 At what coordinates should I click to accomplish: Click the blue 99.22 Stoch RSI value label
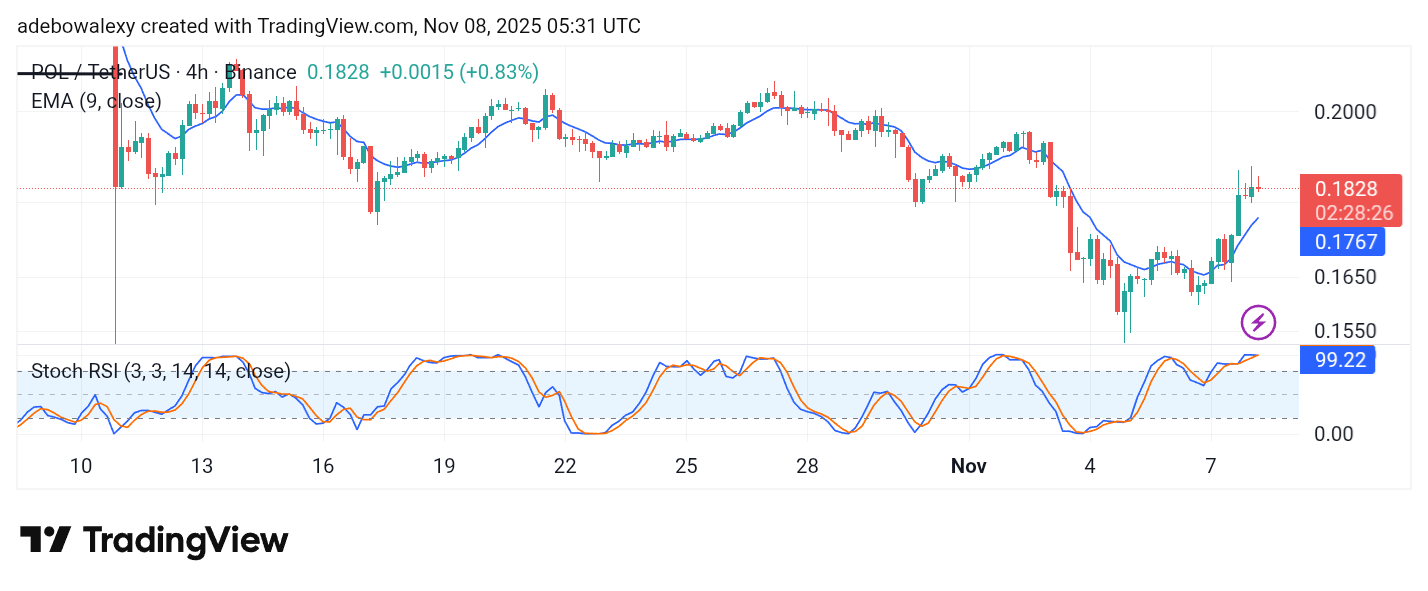[x=1339, y=360]
